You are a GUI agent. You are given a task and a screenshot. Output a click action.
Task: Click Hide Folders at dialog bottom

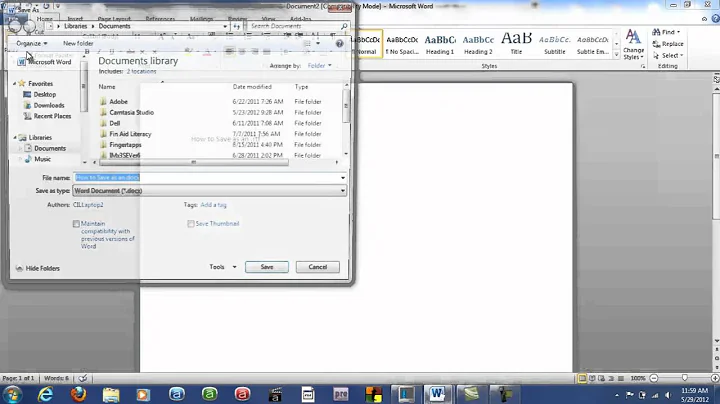[x=38, y=268]
